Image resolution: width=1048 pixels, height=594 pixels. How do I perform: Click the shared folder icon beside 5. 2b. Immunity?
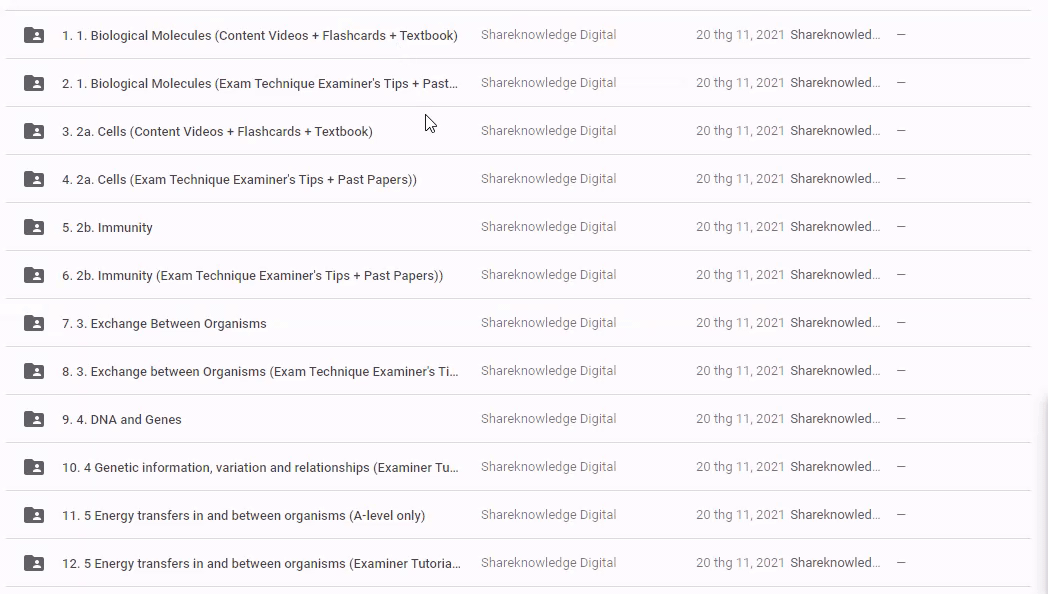pyautogui.click(x=34, y=227)
